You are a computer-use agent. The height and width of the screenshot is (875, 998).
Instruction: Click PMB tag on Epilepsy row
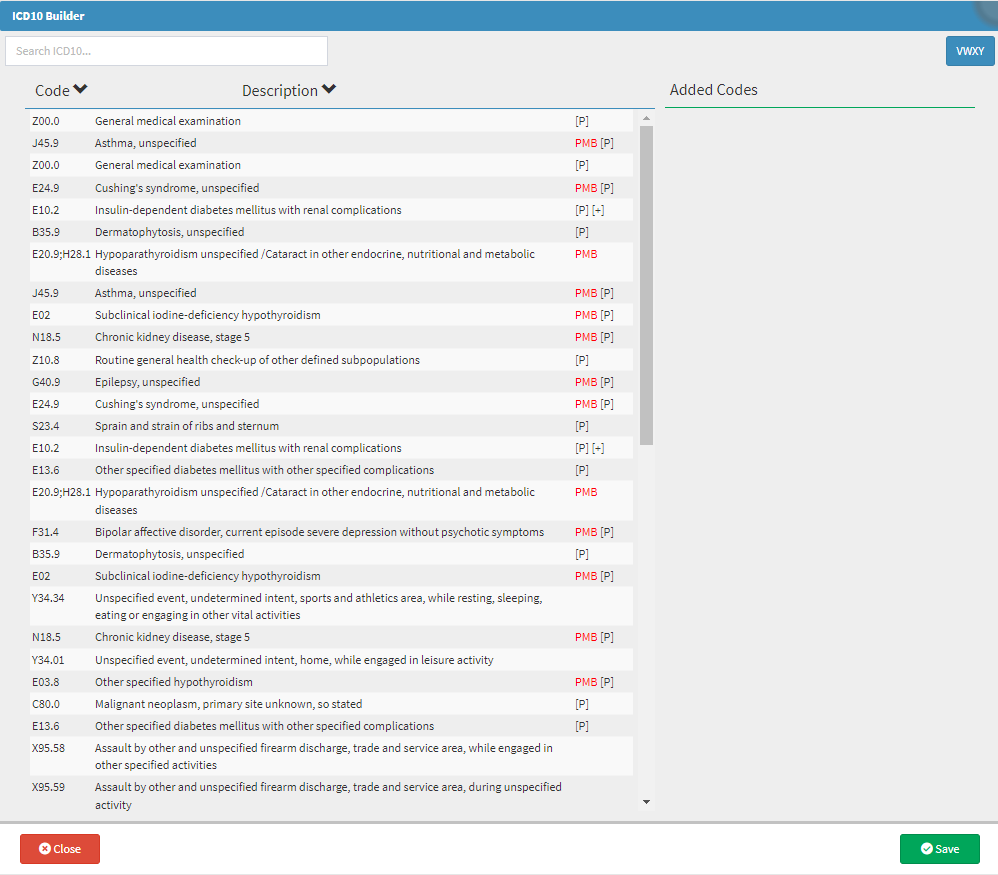pyautogui.click(x=586, y=382)
